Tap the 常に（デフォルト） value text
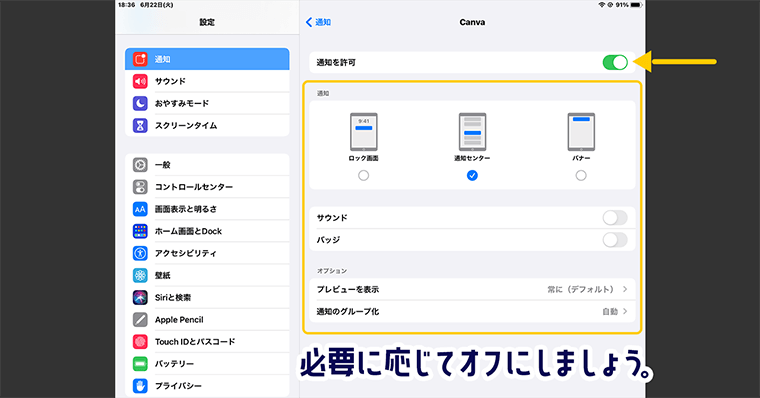This screenshot has height=398, width=760. (580, 289)
